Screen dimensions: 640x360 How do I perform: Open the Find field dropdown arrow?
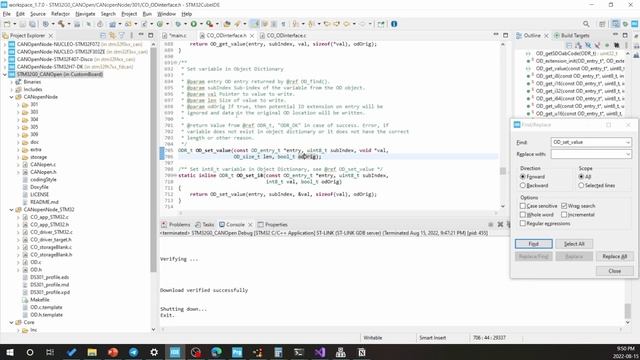pyautogui.click(x=628, y=142)
